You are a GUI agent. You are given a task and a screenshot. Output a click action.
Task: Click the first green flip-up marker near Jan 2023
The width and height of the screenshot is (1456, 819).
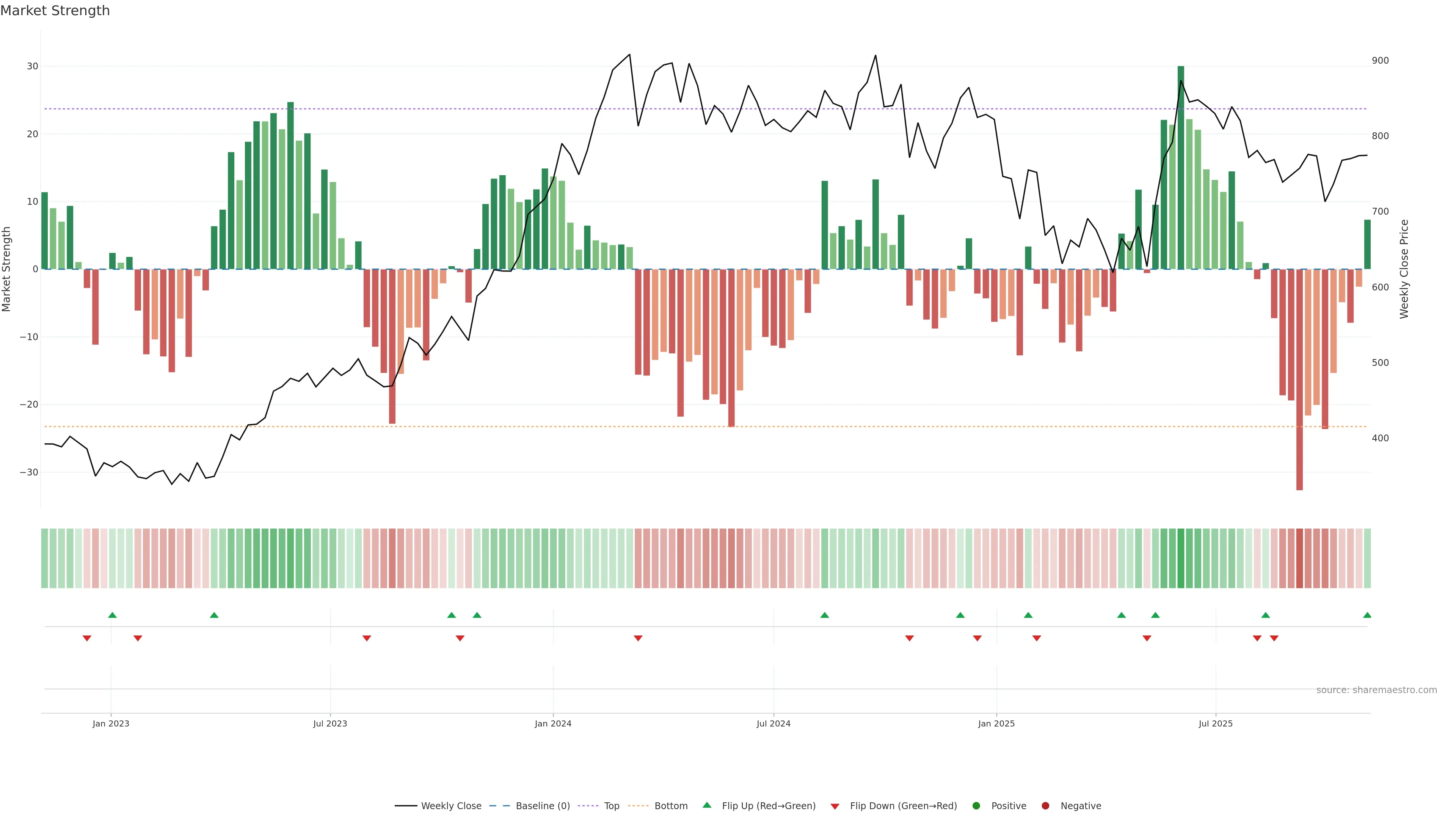113,615
